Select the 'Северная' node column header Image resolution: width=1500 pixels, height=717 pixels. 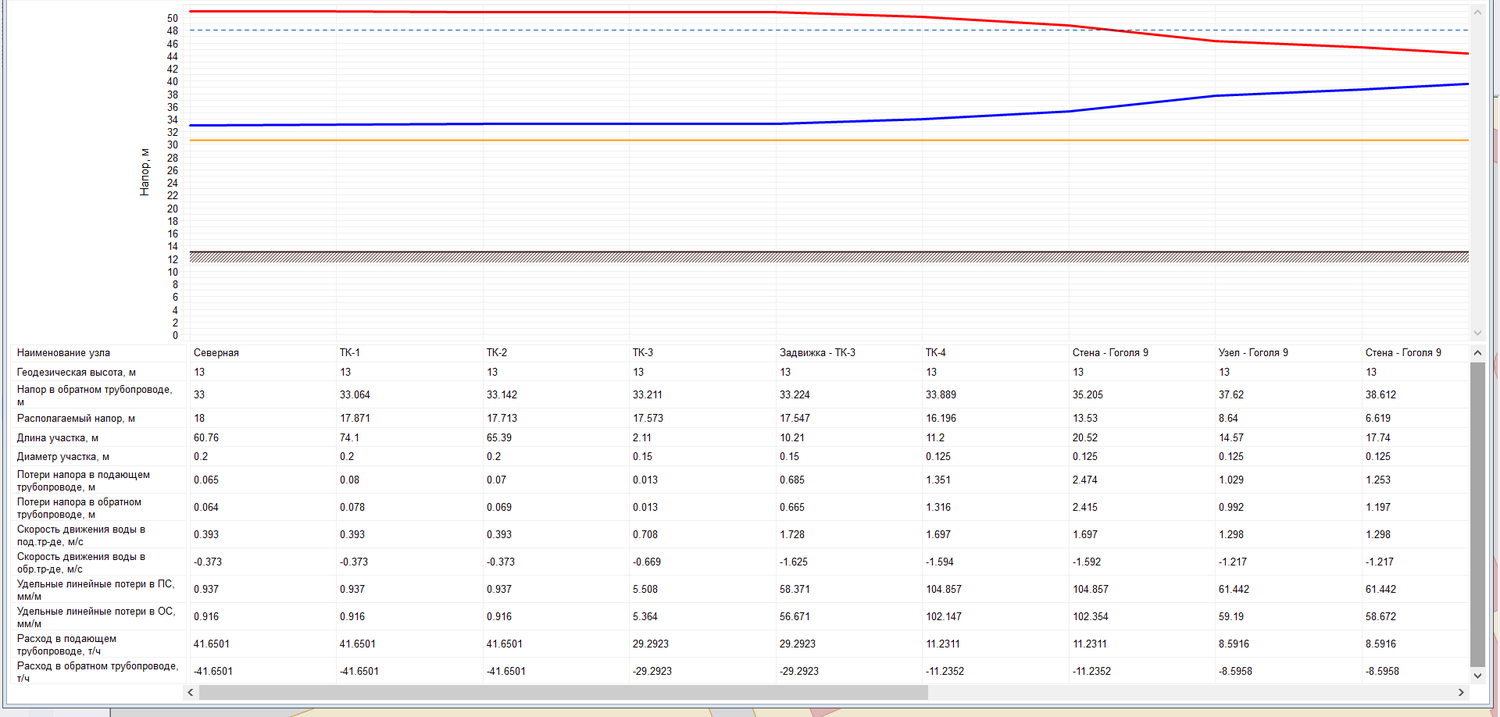click(x=216, y=353)
